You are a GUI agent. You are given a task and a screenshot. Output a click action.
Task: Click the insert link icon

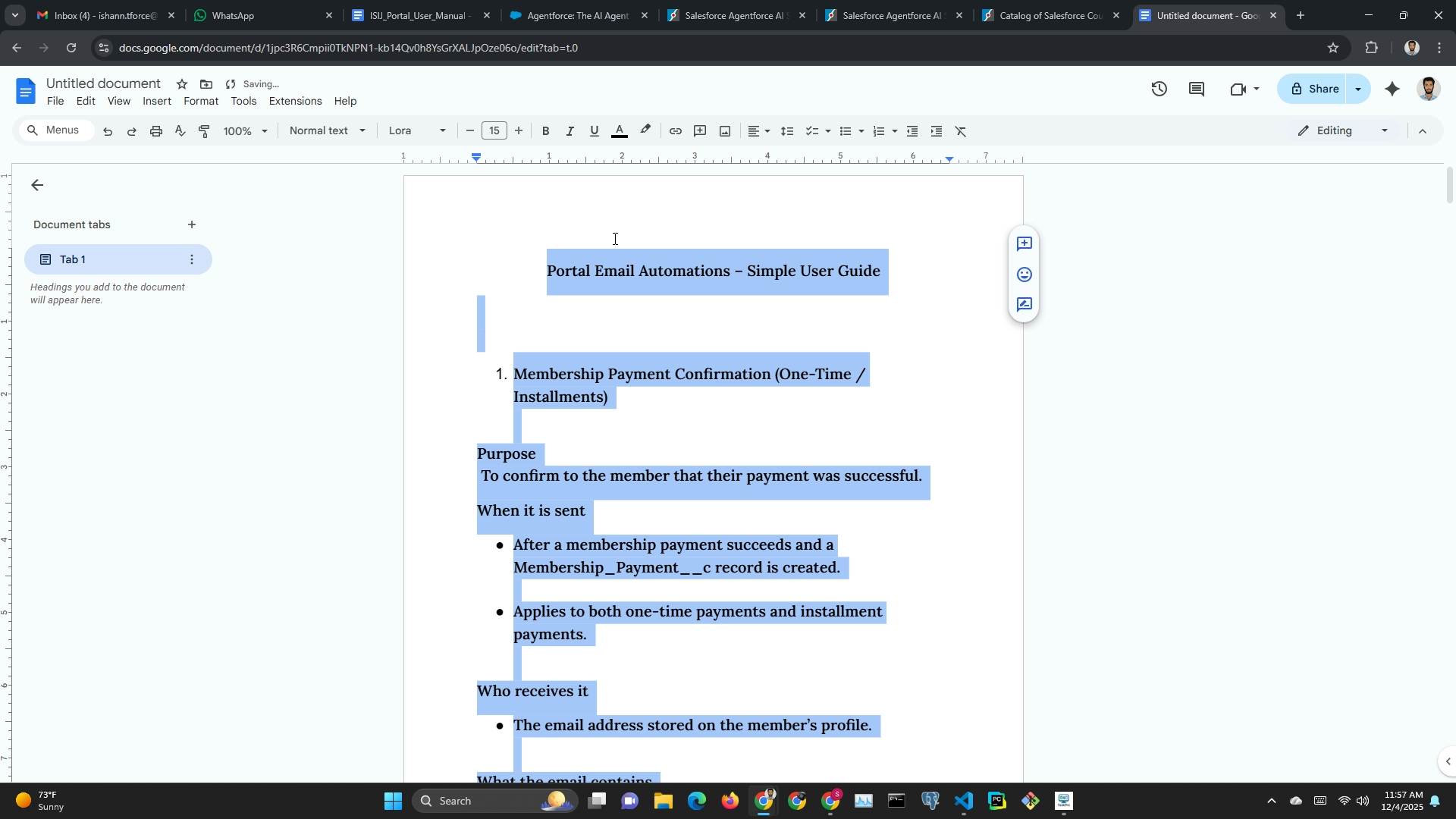pos(675,131)
